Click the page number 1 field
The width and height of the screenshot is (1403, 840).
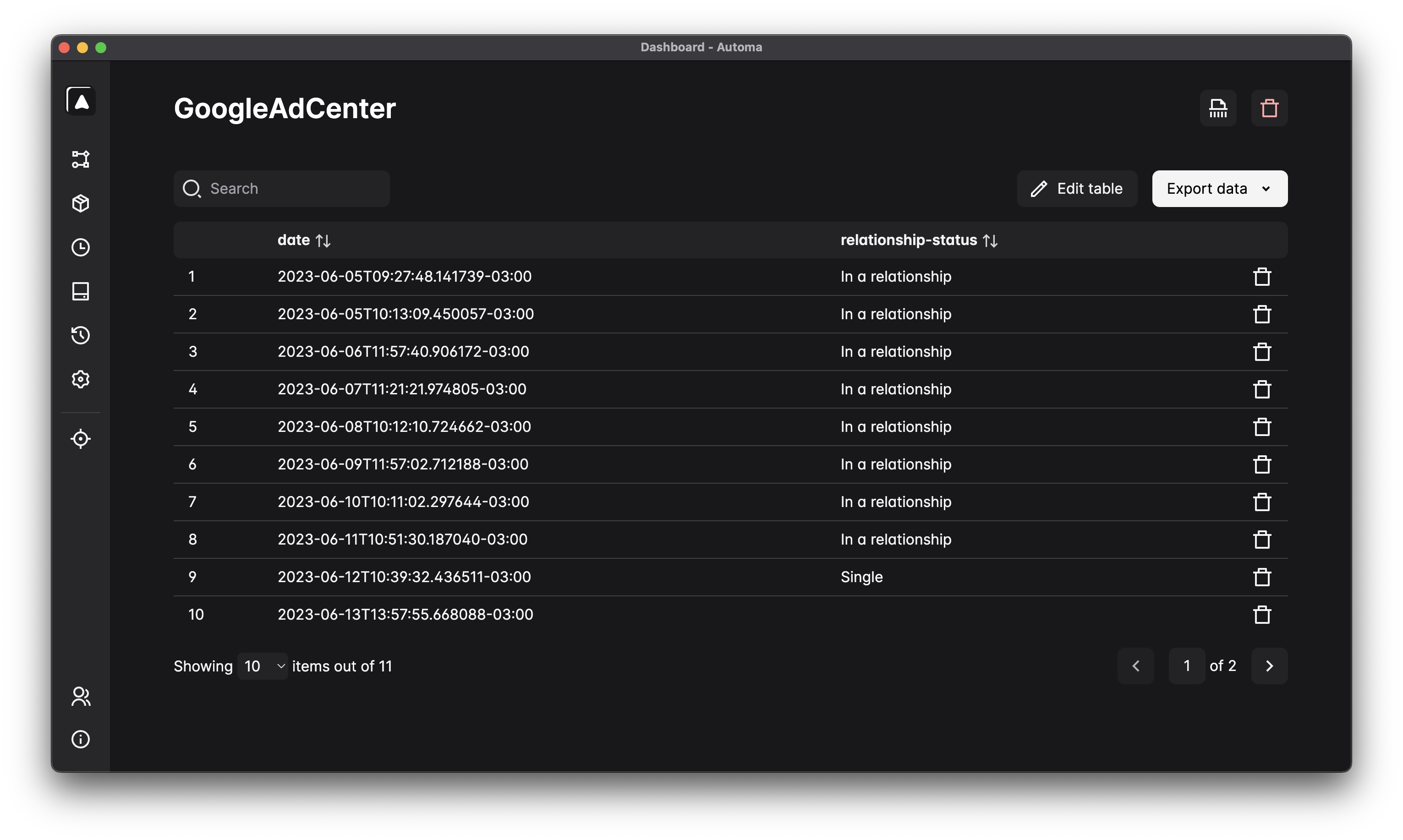[1187, 665]
